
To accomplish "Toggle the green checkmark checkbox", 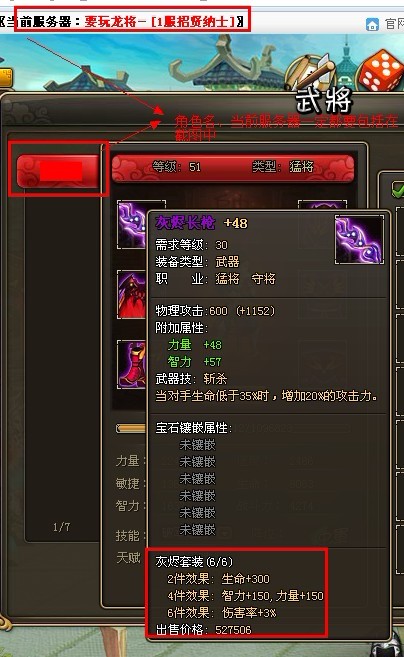I will pos(397,189).
